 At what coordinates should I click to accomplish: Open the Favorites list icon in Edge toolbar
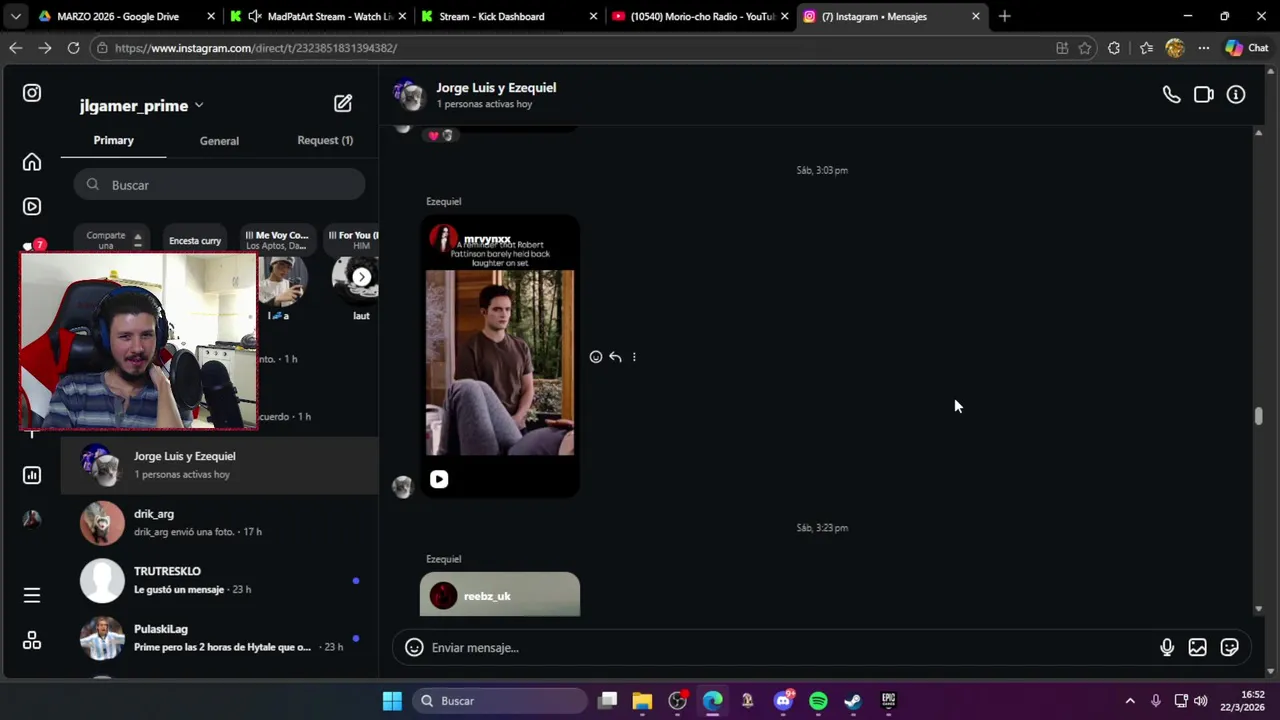(x=1146, y=48)
